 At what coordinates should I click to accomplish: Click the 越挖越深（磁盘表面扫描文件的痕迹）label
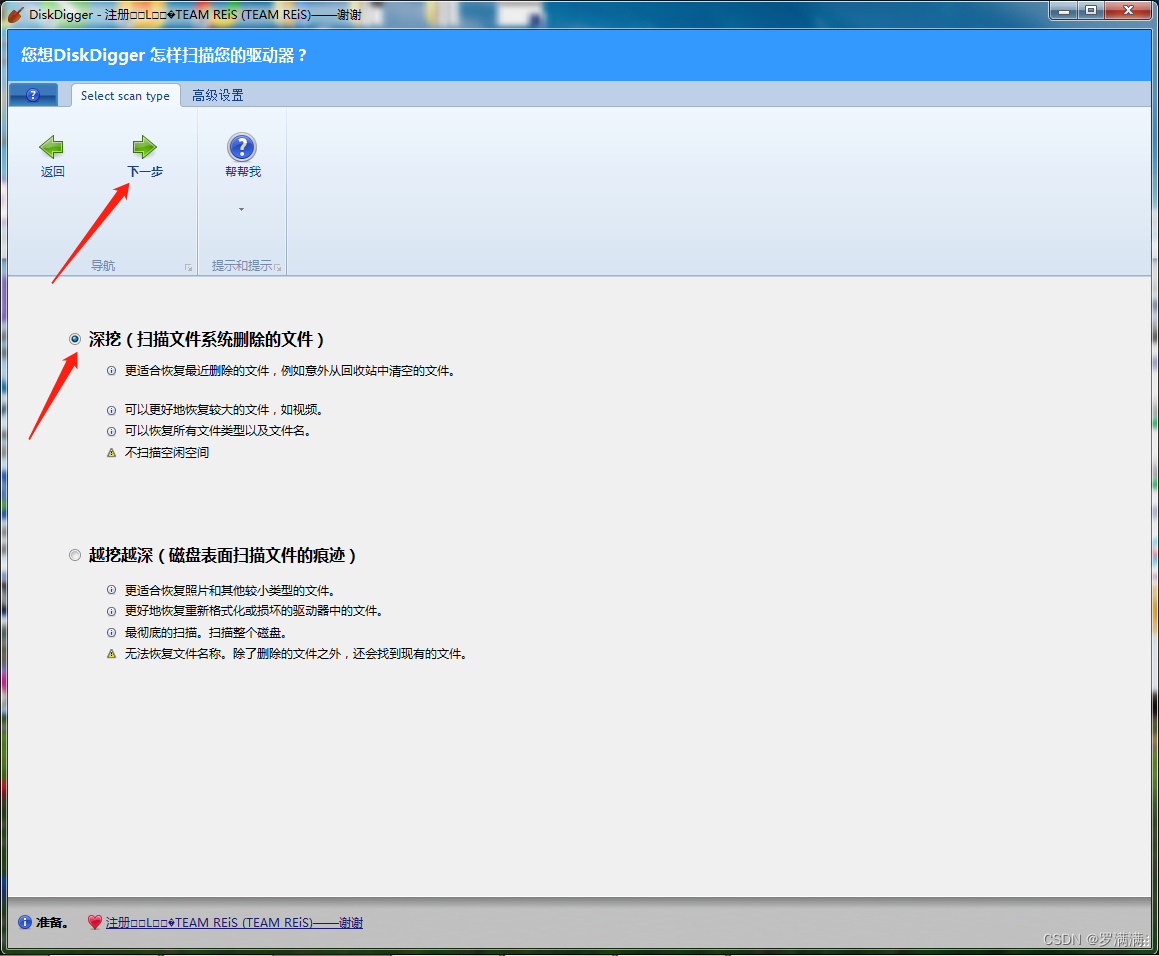pos(222,555)
